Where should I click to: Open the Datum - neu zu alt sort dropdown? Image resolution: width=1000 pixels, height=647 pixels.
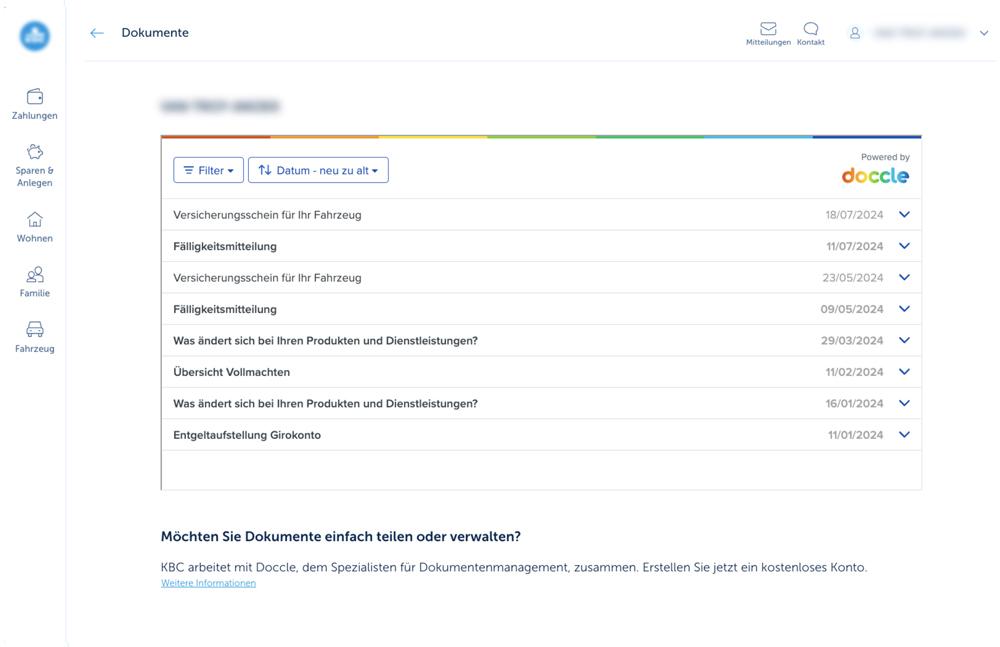pyautogui.click(x=318, y=170)
